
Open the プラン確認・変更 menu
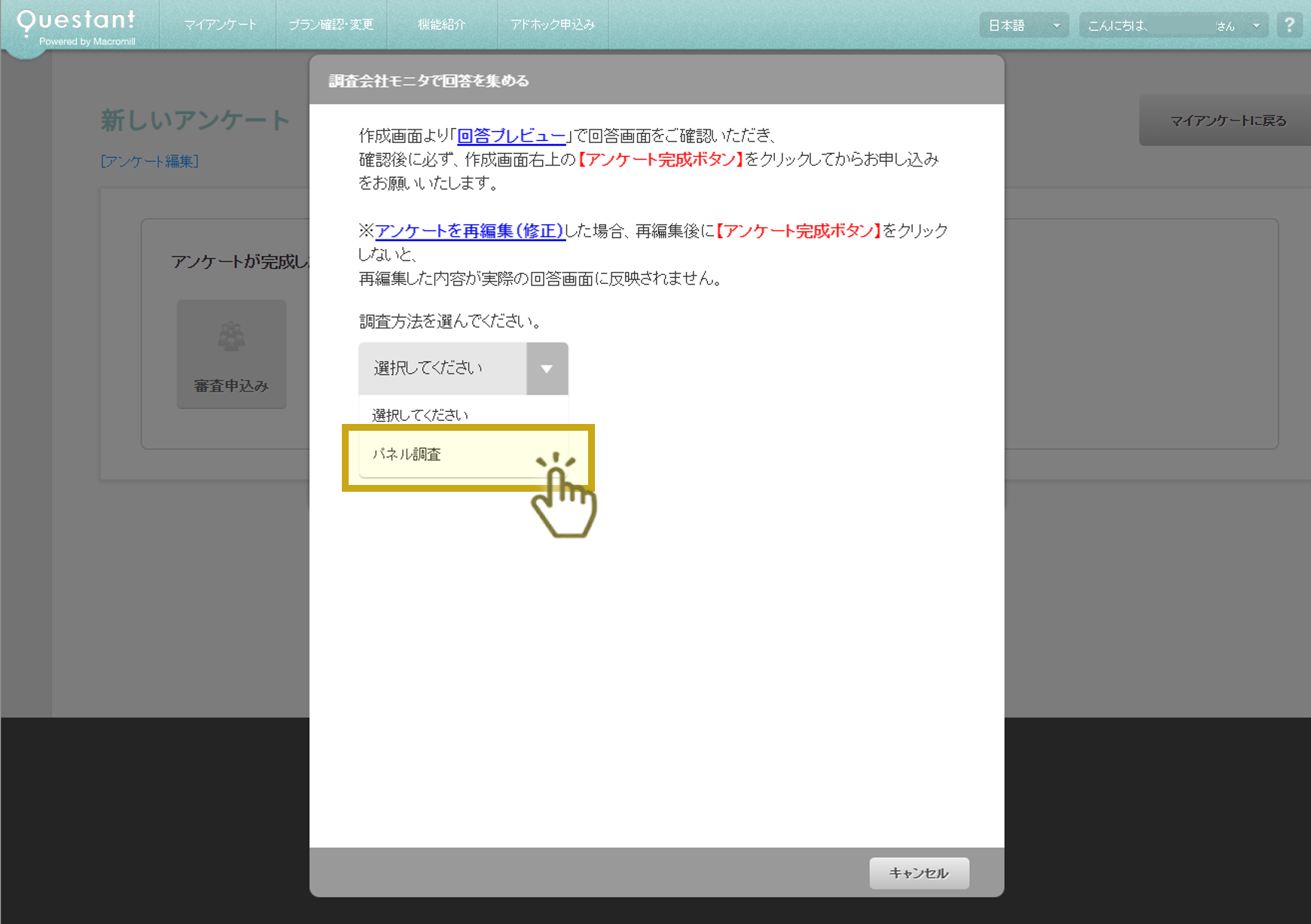pyautogui.click(x=331, y=23)
